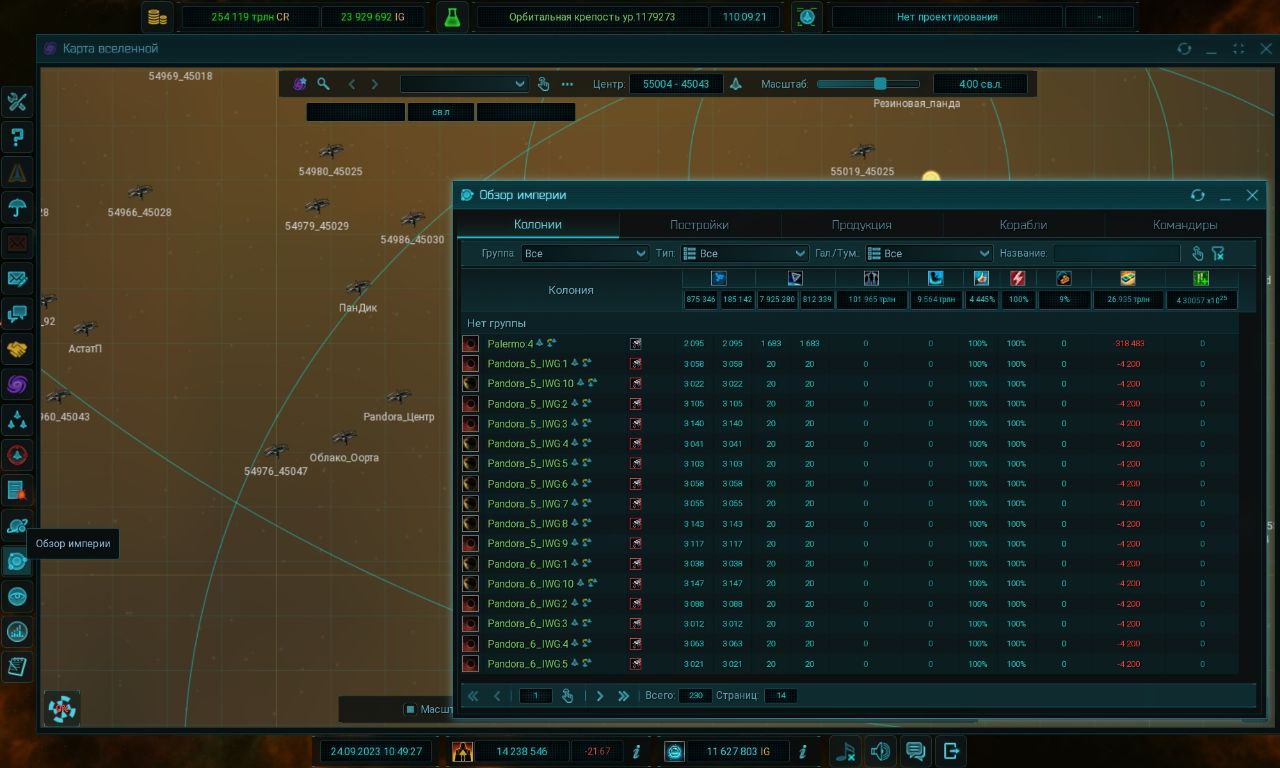Click the Empire overview icon in sidebar
1280x768 pixels.
(17, 561)
